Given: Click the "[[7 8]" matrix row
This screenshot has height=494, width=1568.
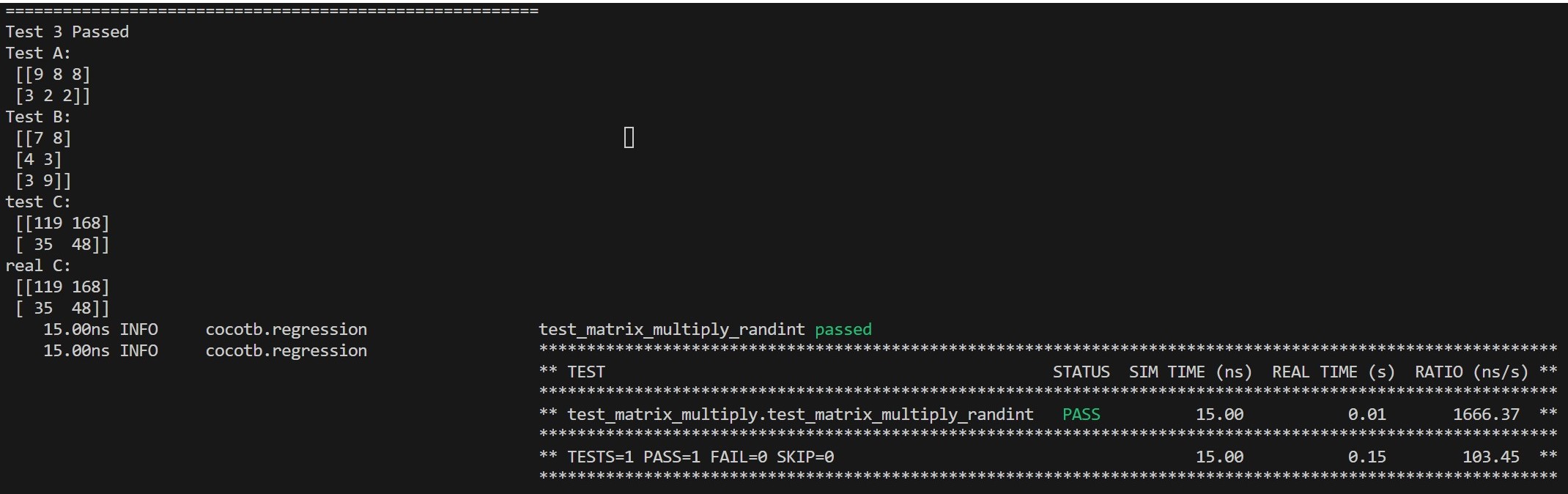Looking at the screenshot, I should tap(43, 138).
